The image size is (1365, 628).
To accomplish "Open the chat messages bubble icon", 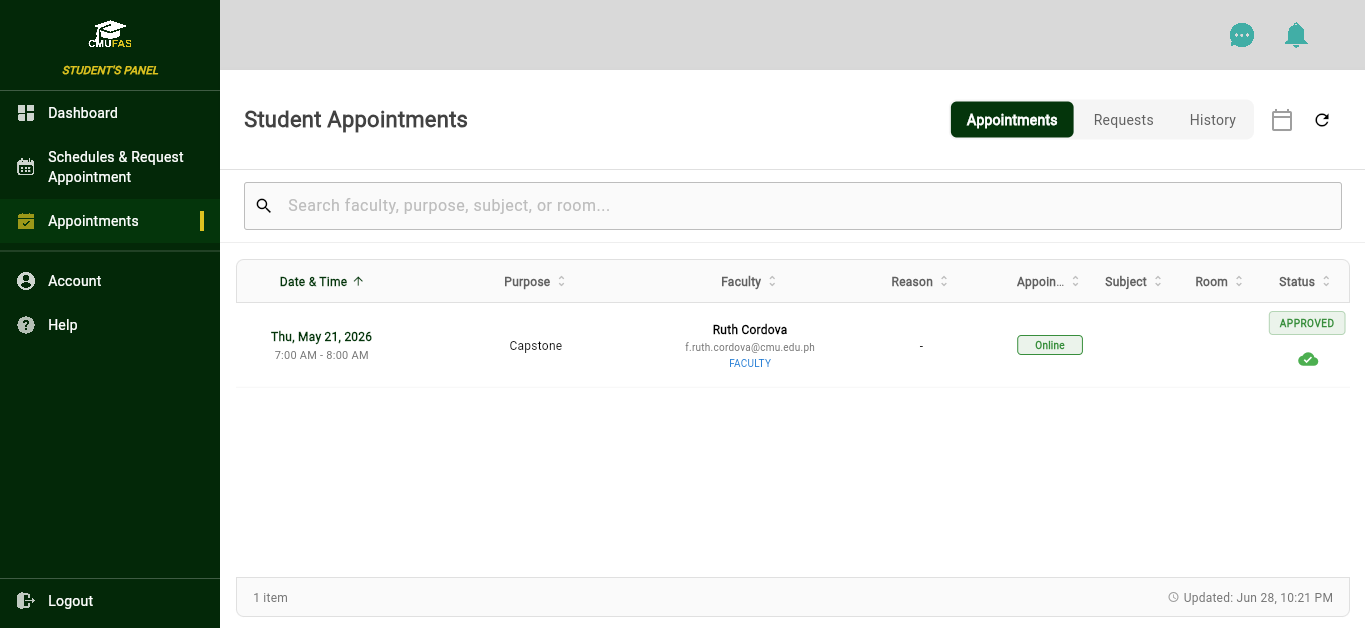I will pyautogui.click(x=1242, y=35).
